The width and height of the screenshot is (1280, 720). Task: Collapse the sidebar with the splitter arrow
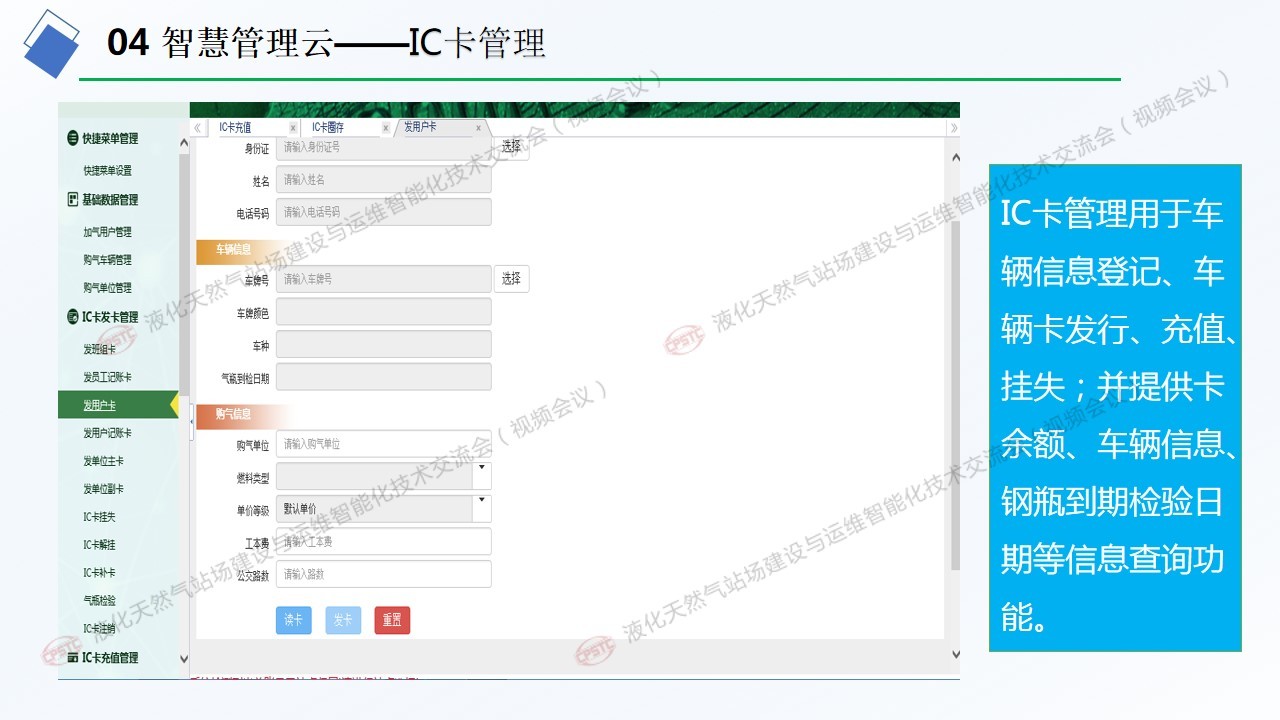[x=192, y=421]
